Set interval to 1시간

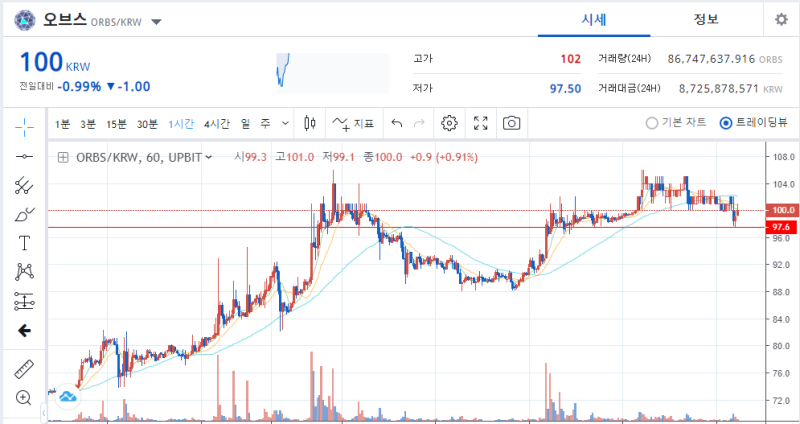[181, 123]
